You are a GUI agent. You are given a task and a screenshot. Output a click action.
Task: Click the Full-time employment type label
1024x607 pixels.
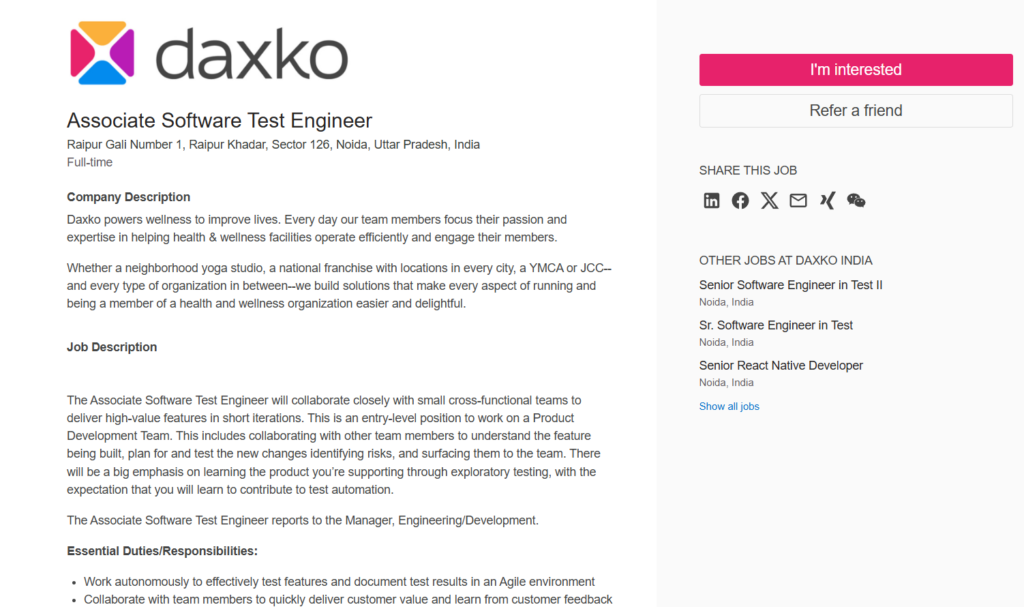(89, 162)
